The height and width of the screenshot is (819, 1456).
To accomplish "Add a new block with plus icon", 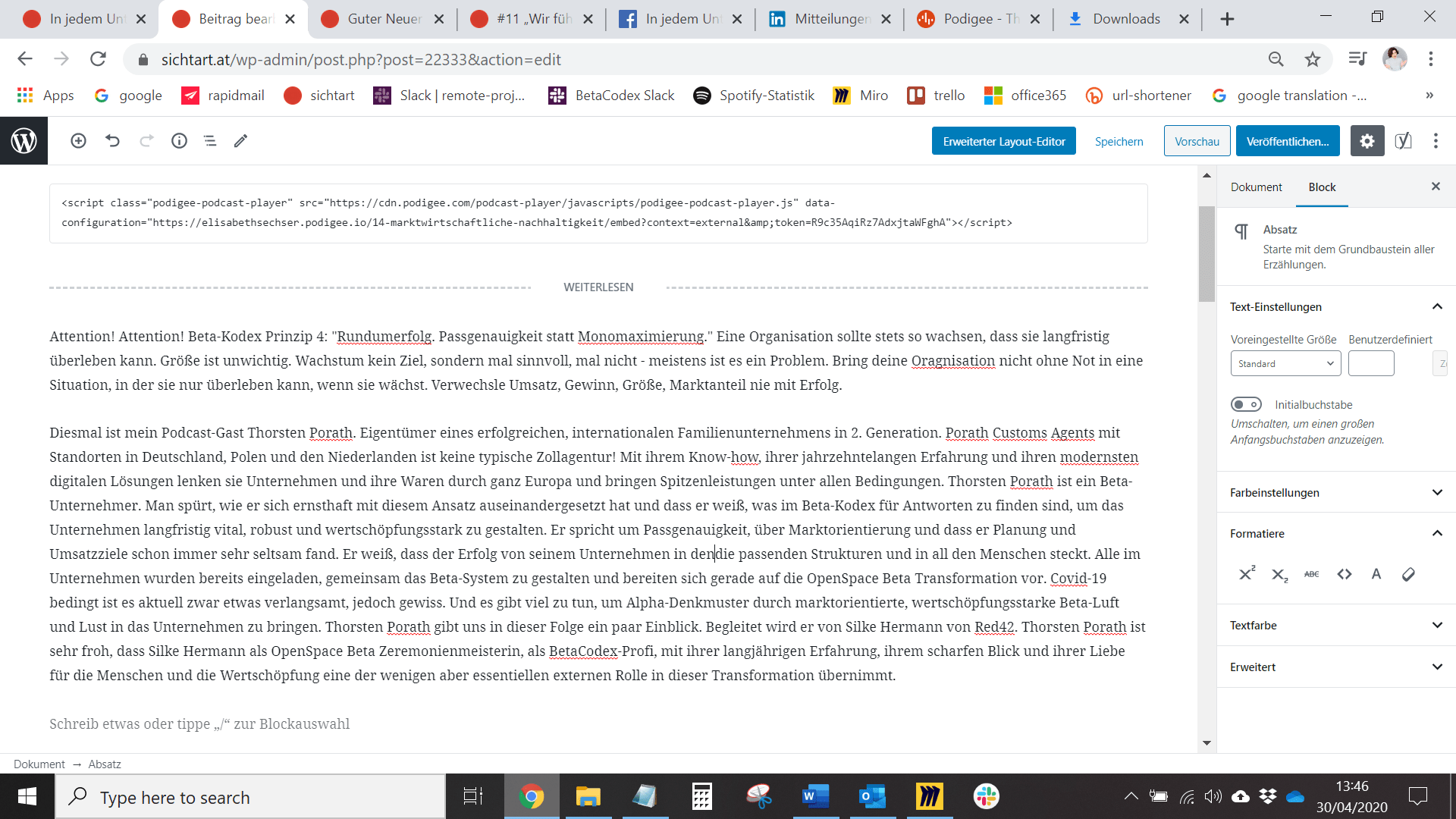I will click(78, 141).
